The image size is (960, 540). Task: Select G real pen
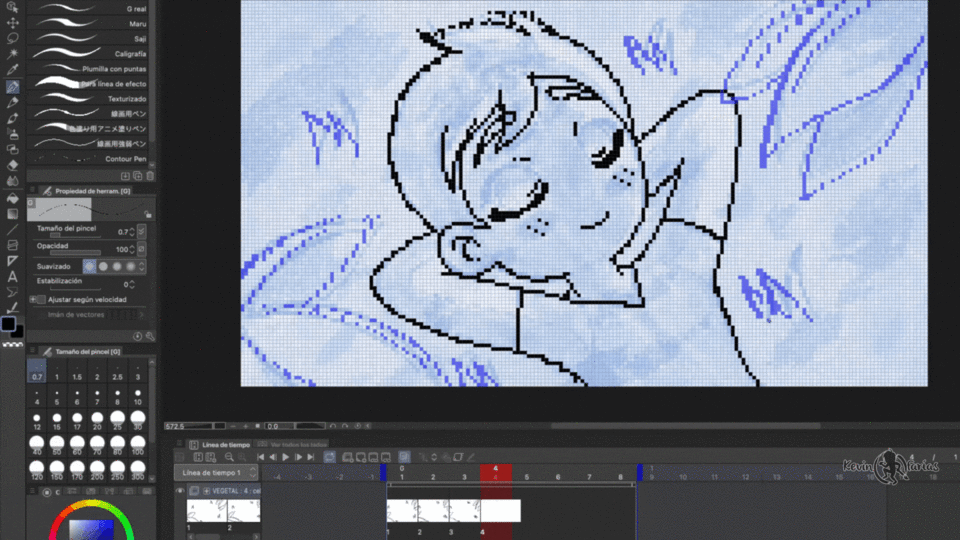click(x=91, y=9)
